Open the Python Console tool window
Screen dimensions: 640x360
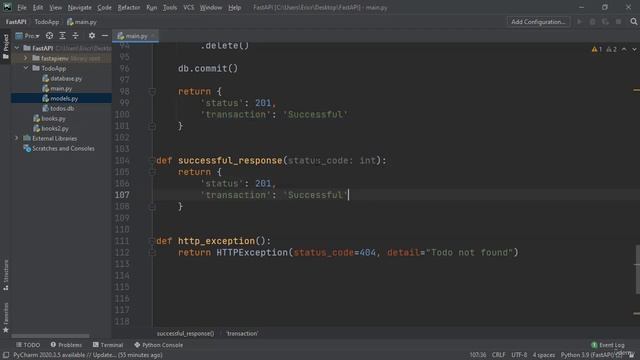click(x=158, y=345)
